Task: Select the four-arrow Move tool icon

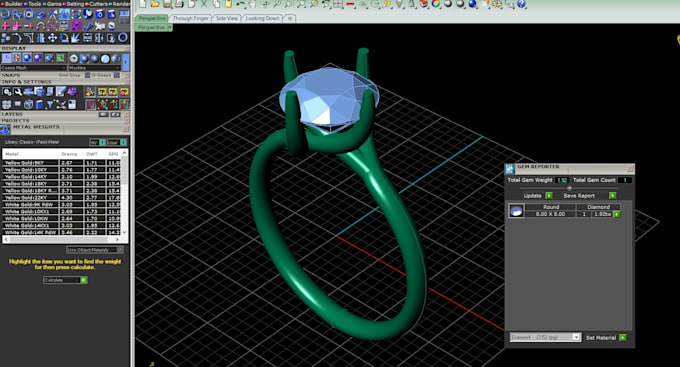Action: coord(52,38)
